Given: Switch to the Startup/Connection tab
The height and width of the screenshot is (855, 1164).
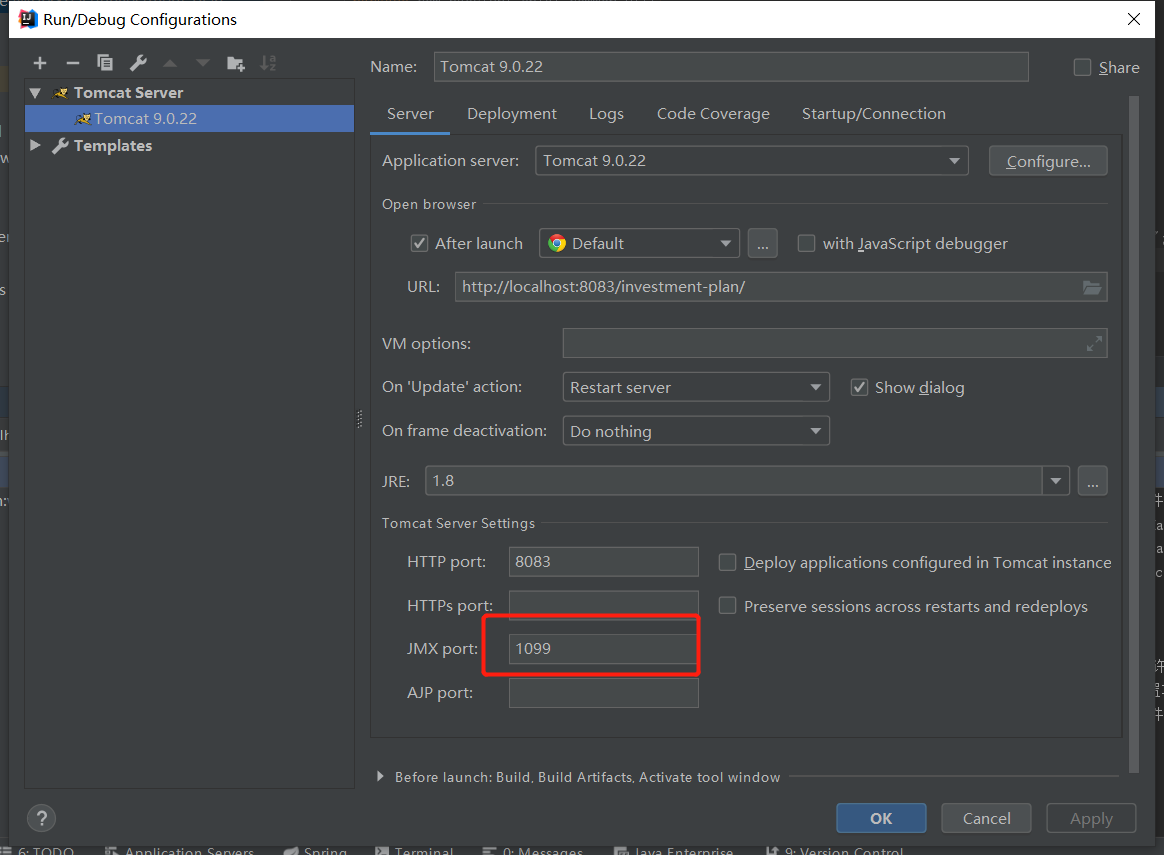Looking at the screenshot, I should [874, 114].
